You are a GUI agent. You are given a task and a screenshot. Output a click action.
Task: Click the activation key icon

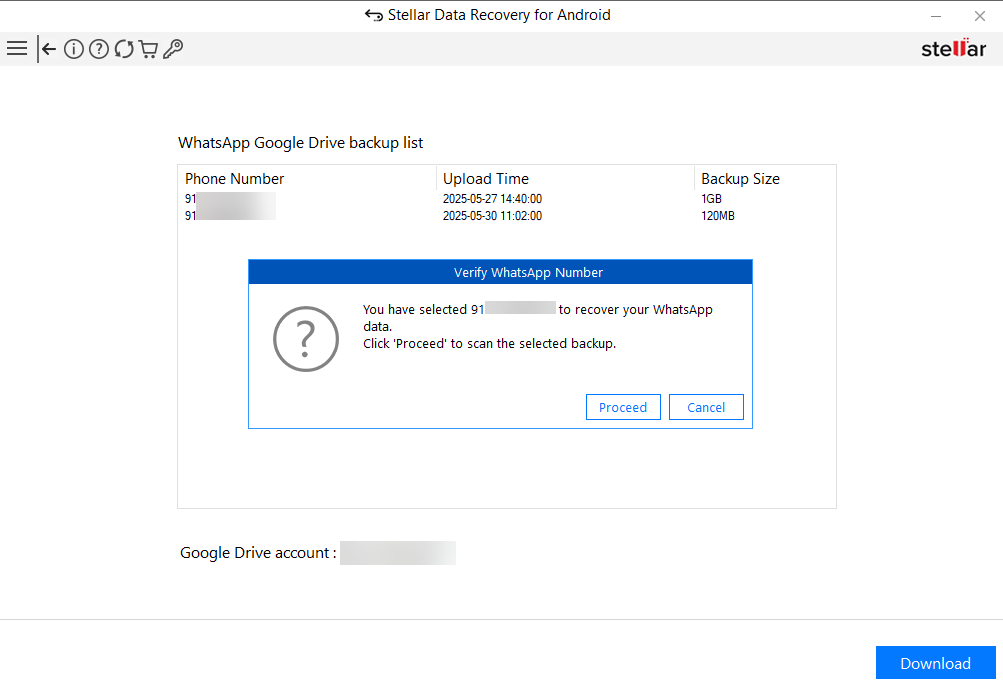pos(173,49)
